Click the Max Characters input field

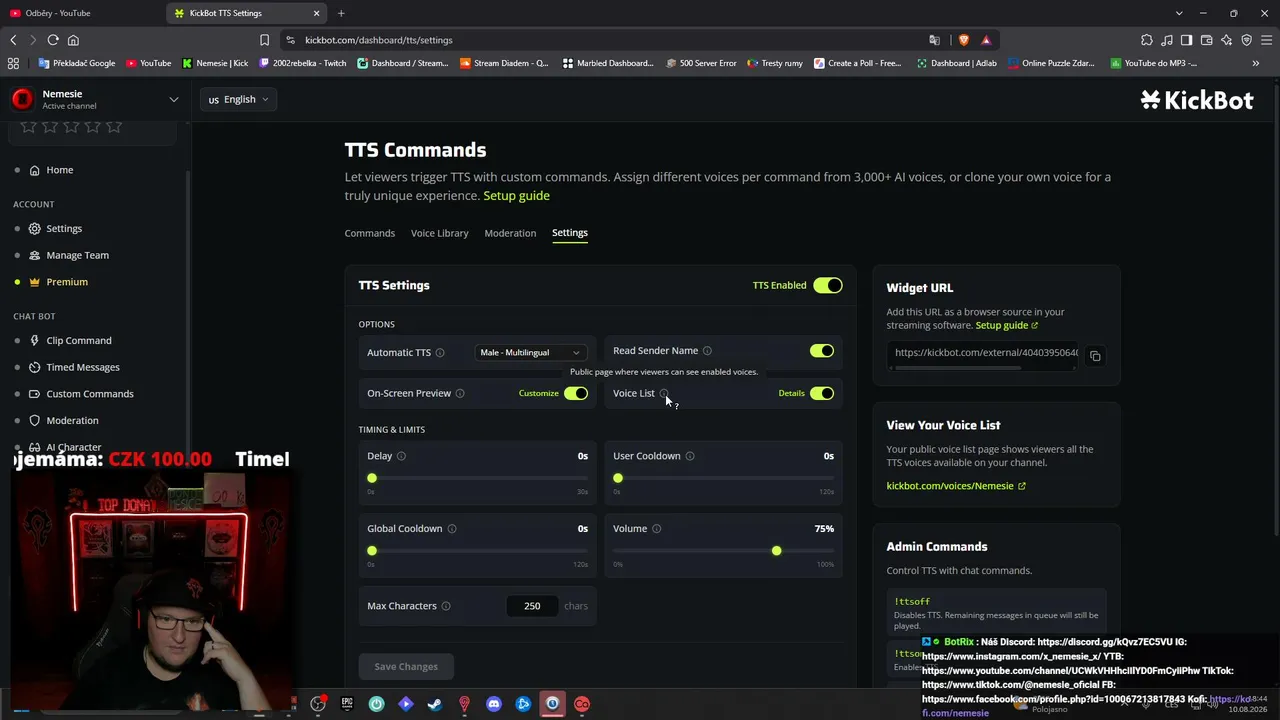(x=532, y=606)
